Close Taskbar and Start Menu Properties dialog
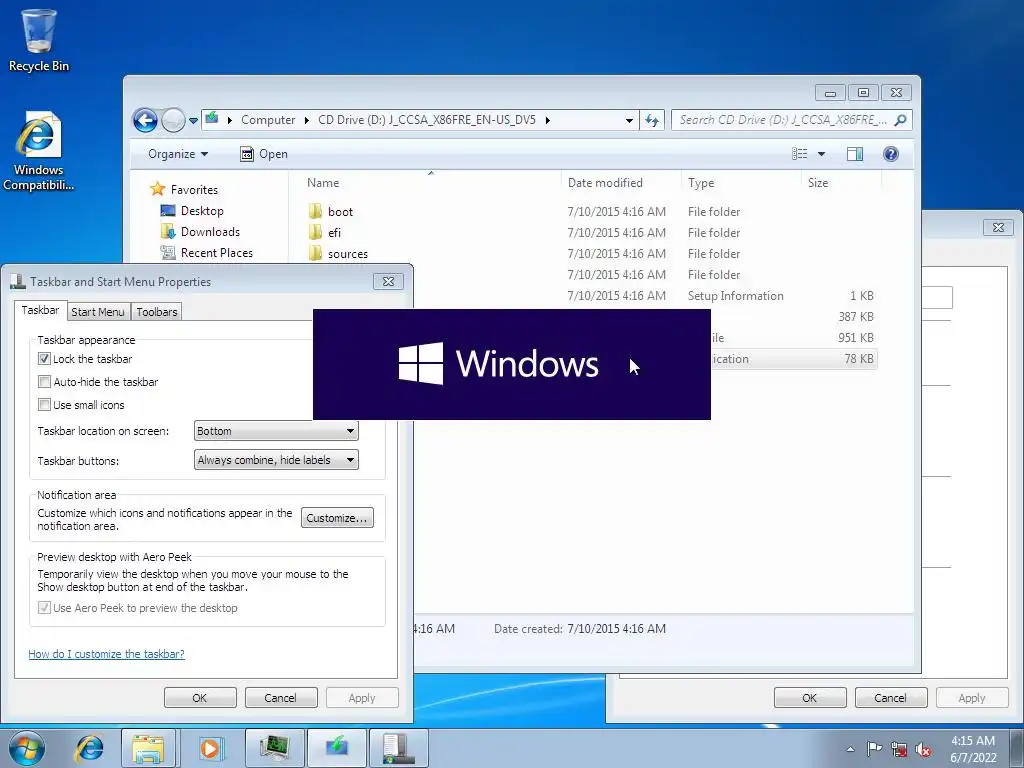This screenshot has height=768, width=1024. (x=389, y=281)
